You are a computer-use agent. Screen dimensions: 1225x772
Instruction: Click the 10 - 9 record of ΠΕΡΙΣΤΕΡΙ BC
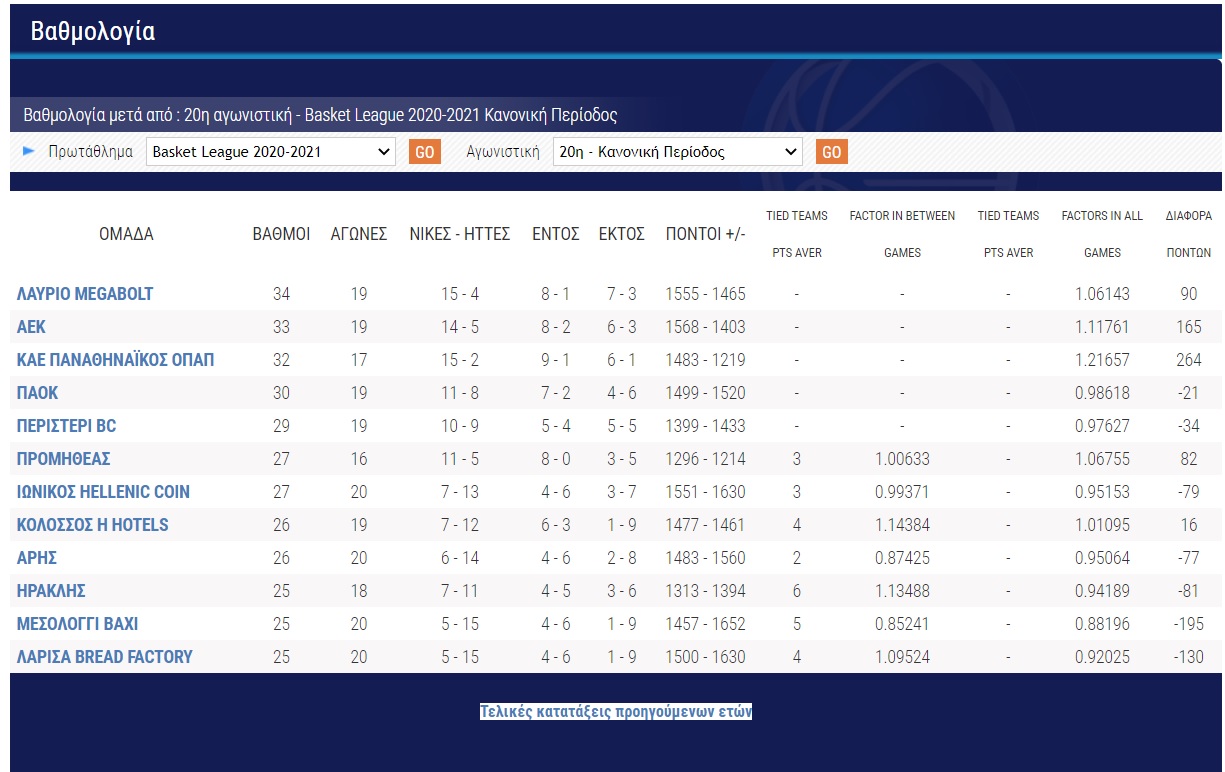click(x=460, y=426)
